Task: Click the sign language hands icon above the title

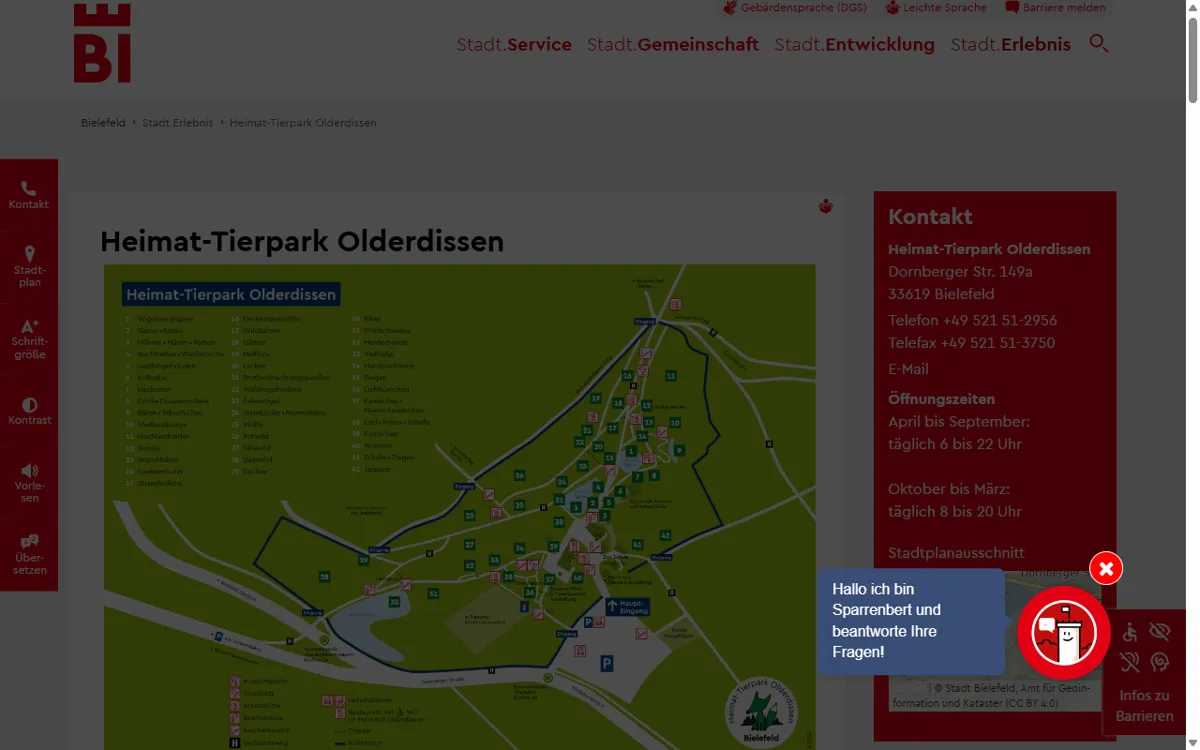Action: (x=826, y=207)
